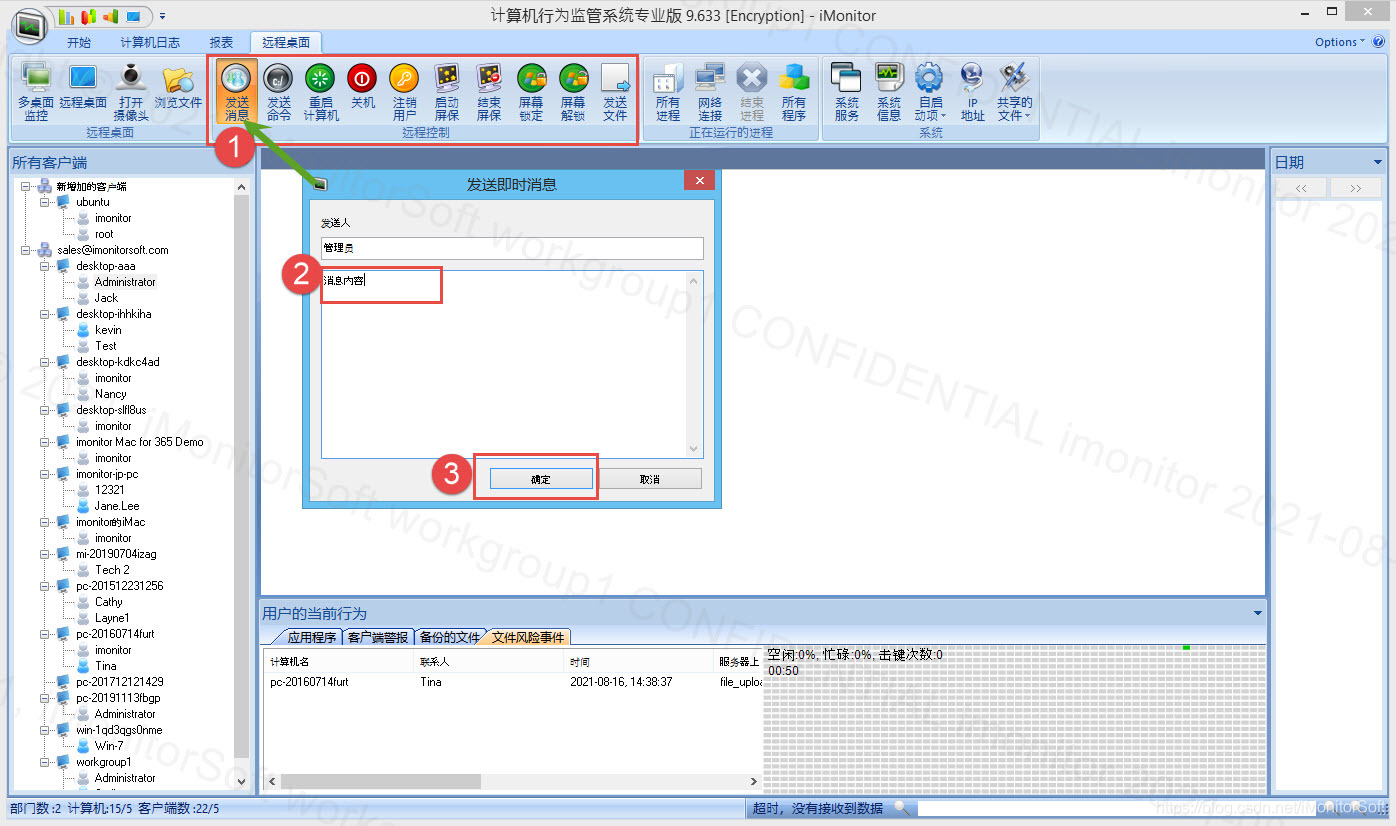Select user Jack in client tree
The height and width of the screenshot is (826, 1396).
point(106,298)
